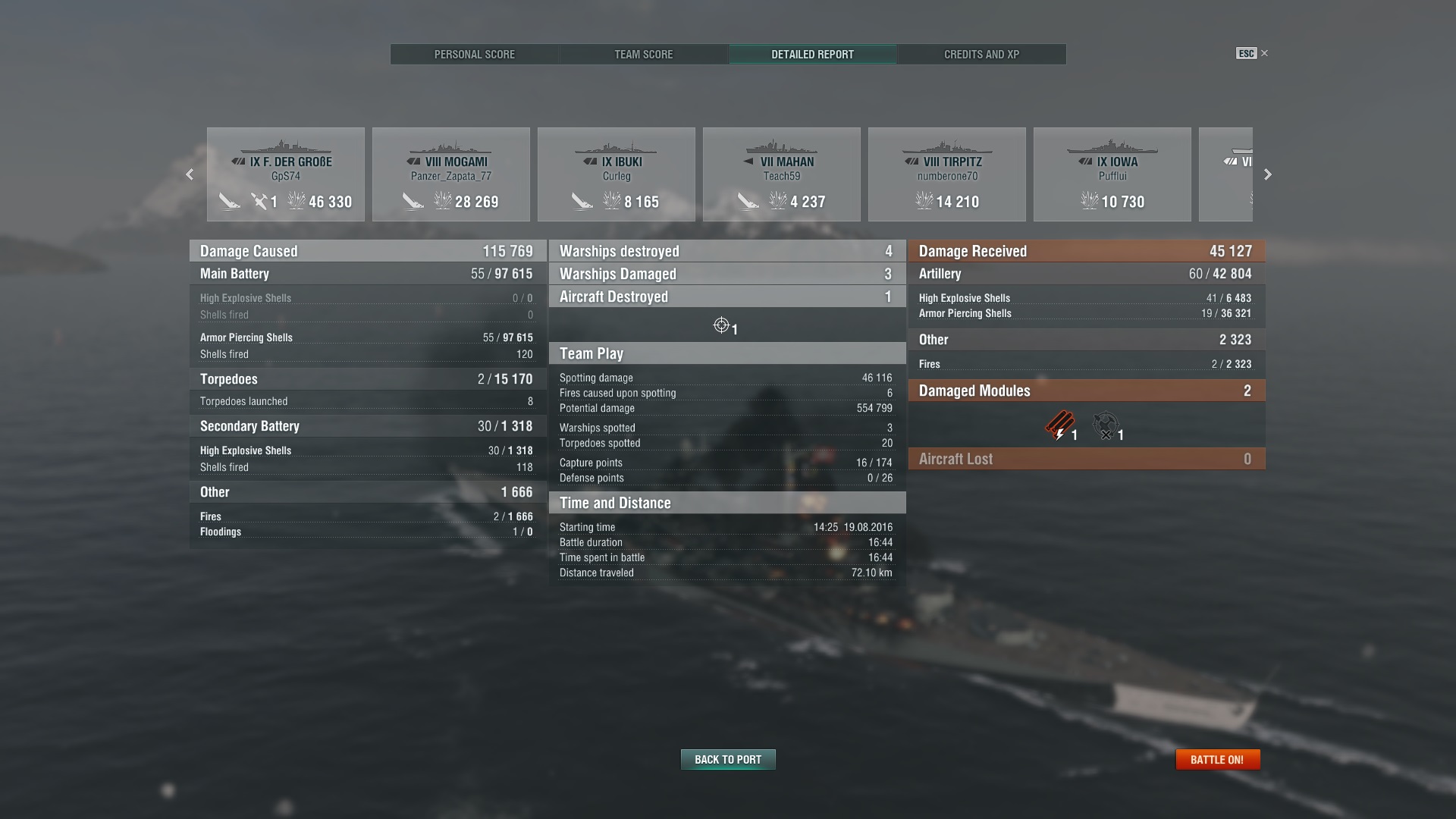Click the sunk ship icon on Mahan card

point(748,201)
